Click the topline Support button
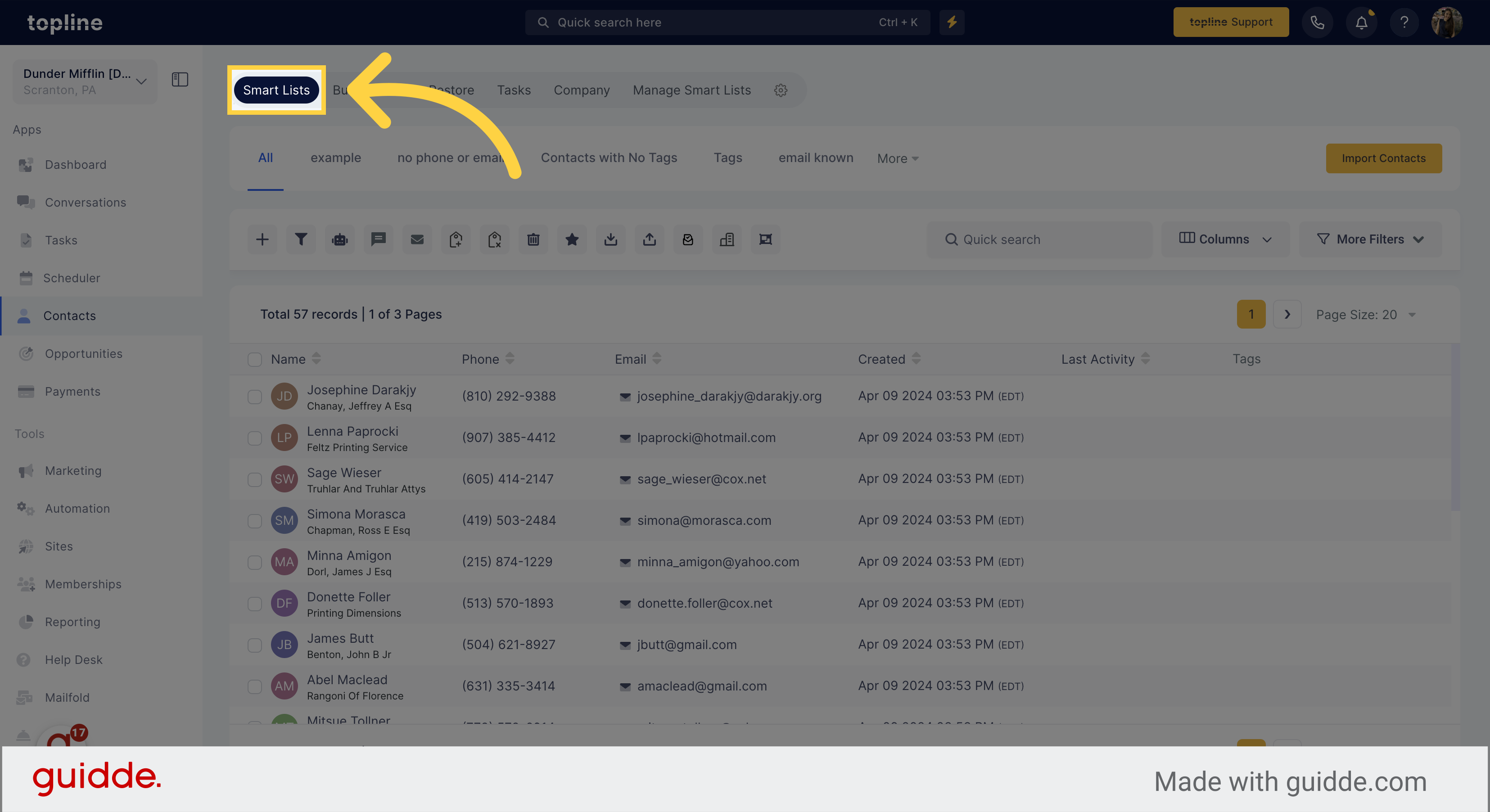The height and width of the screenshot is (812, 1490). click(x=1231, y=22)
